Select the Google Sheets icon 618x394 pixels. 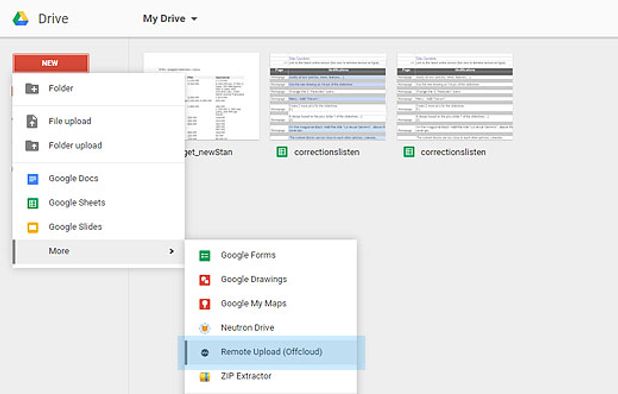33,203
